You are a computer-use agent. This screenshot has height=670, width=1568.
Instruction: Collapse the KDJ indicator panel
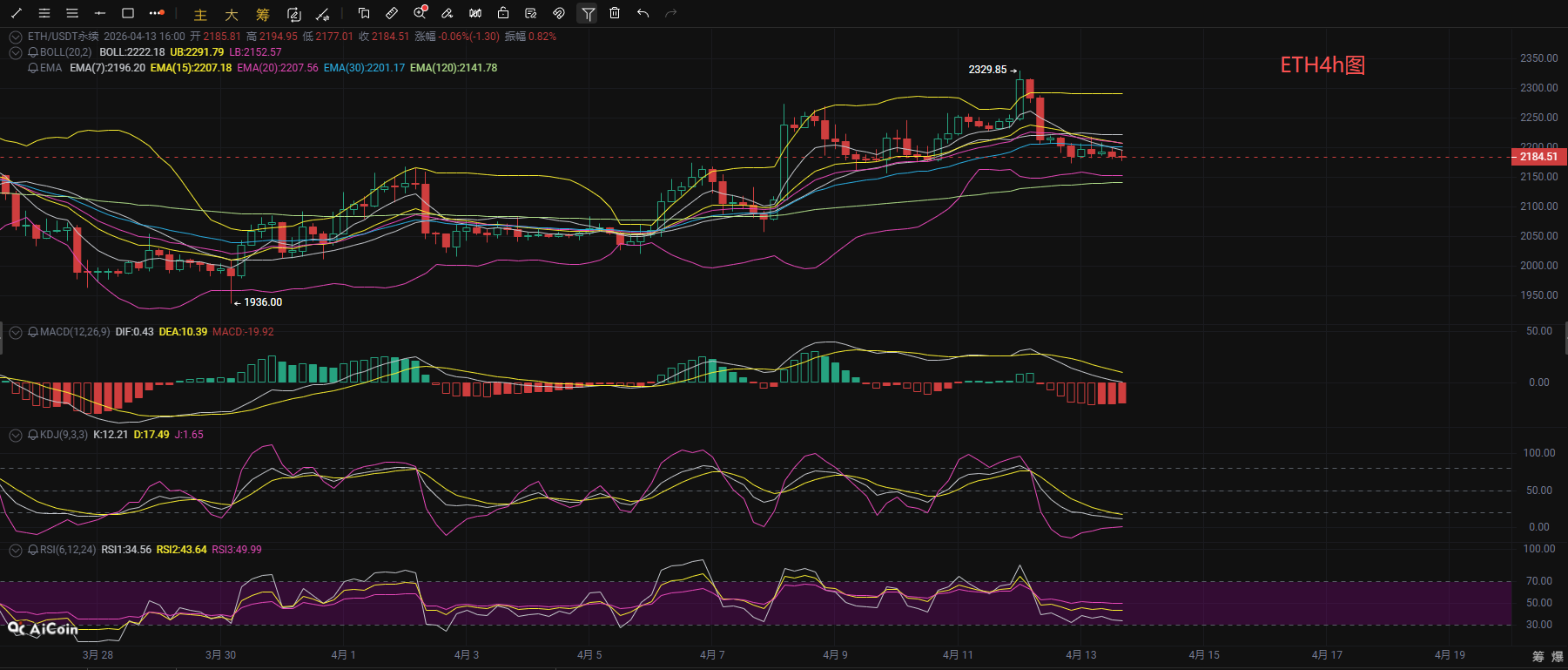[x=16, y=435]
